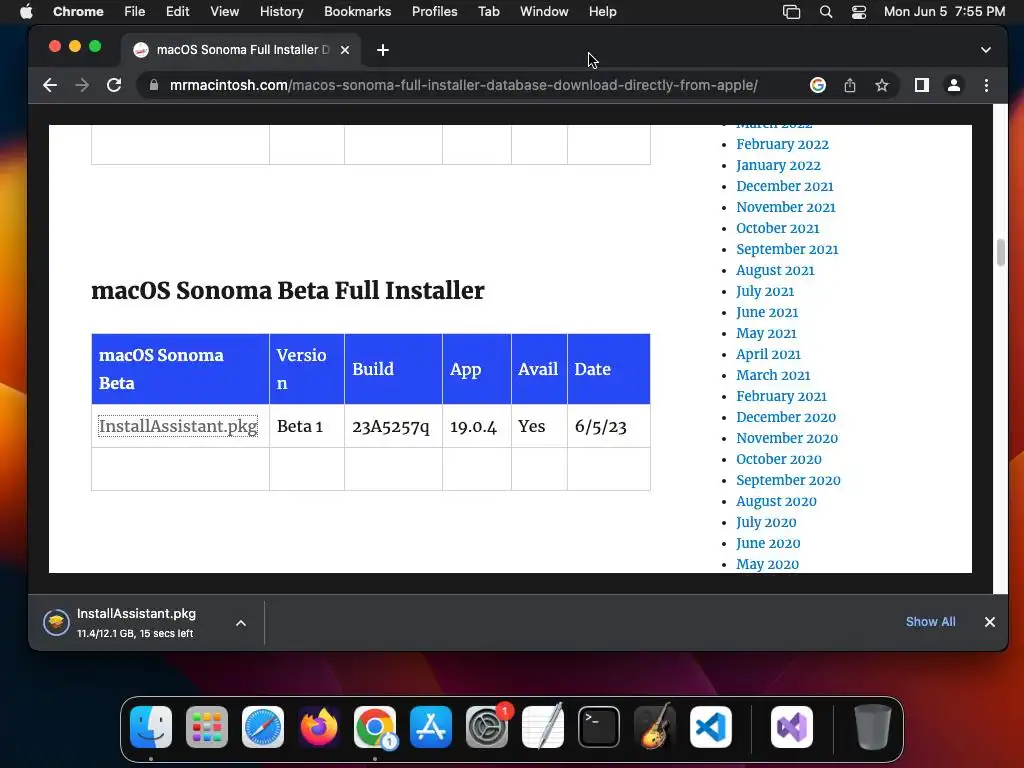Go back using the browser back arrow
Viewport: 1024px width, 768px height.
(50, 85)
